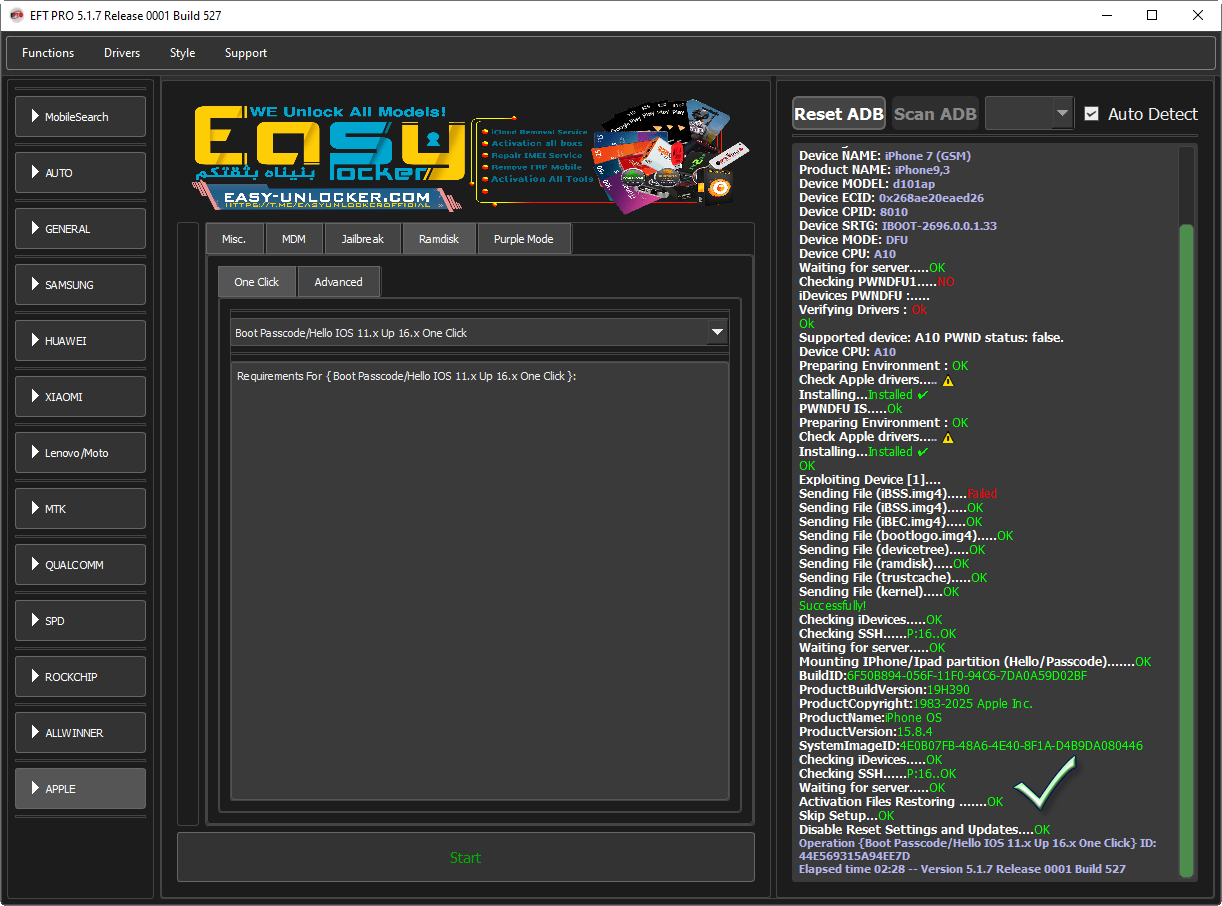This screenshot has height=906, width=1222.
Task: Switch to the Ramdisk tab
Action: (439, 239)
